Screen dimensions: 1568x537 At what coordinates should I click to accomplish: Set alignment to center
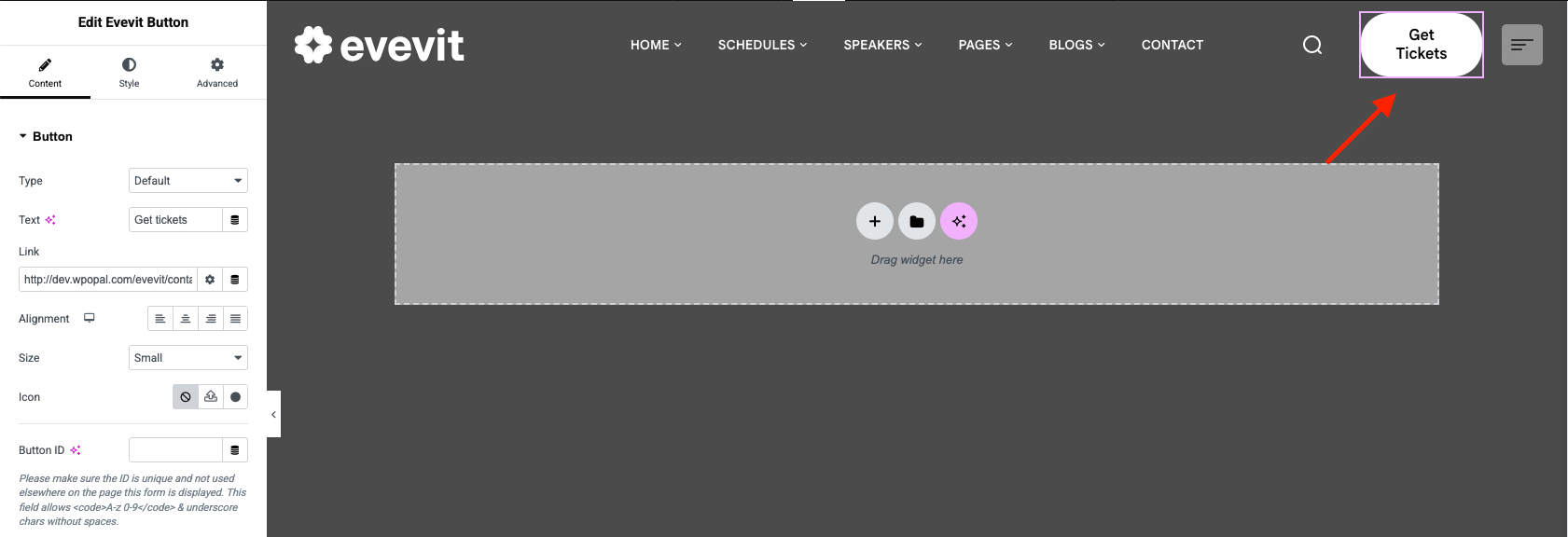tap(186, 319)
